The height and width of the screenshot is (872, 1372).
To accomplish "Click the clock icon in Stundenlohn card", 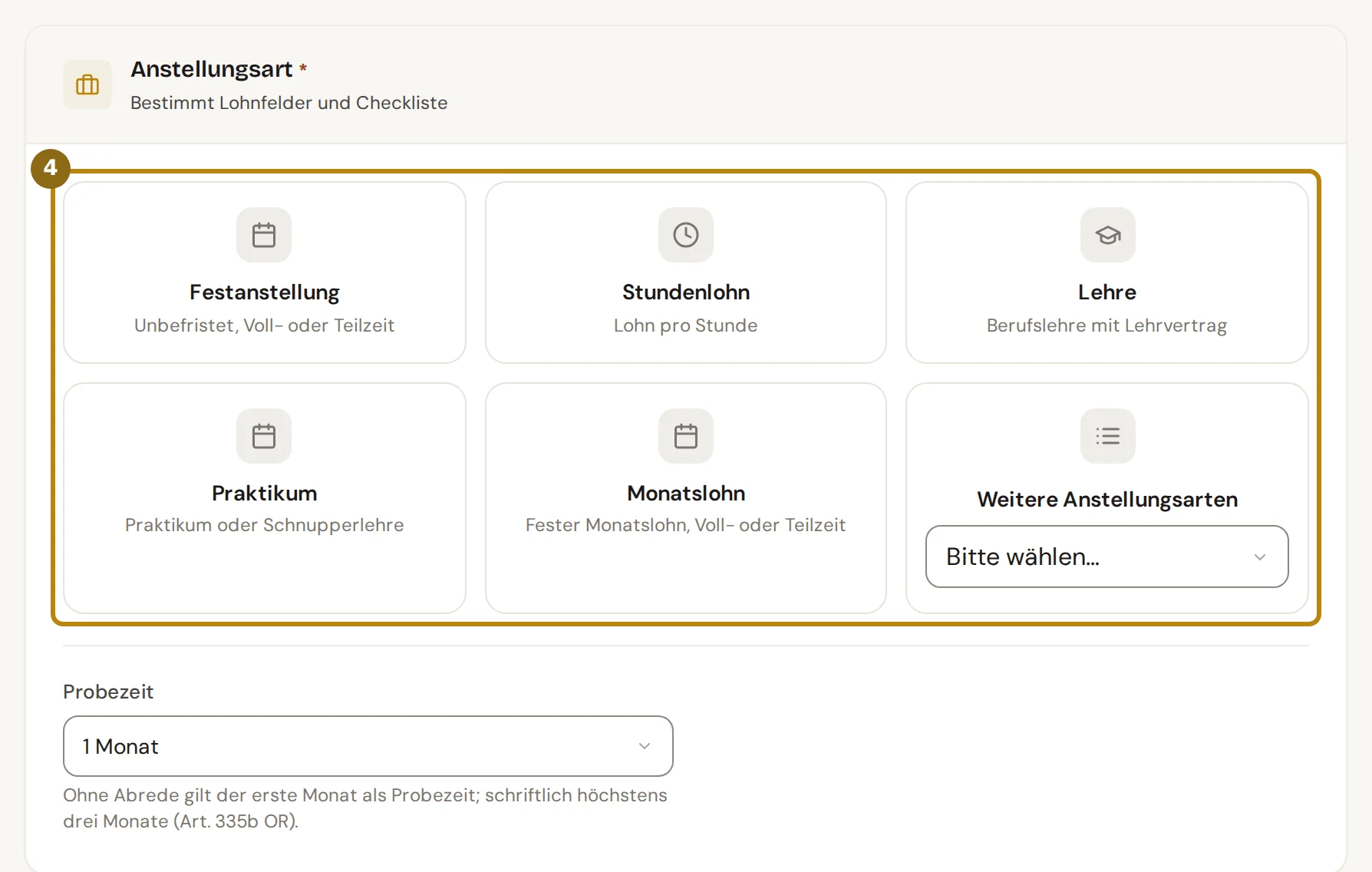I will tap(686, 235).
